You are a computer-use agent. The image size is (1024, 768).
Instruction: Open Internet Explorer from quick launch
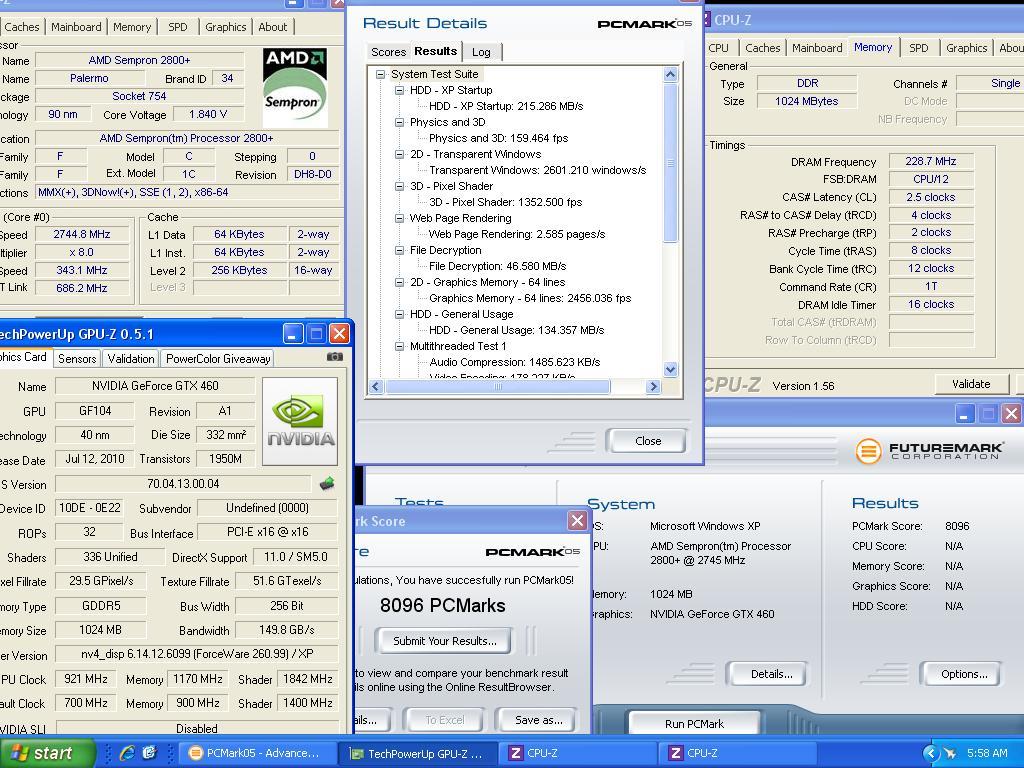coord(127,753)
